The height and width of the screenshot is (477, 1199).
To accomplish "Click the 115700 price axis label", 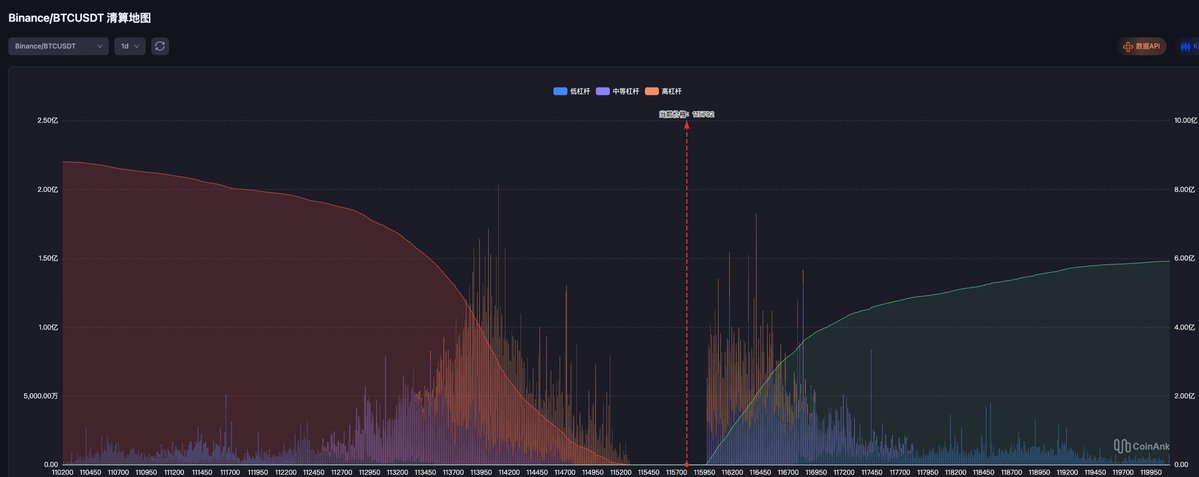I will (677, 472).
